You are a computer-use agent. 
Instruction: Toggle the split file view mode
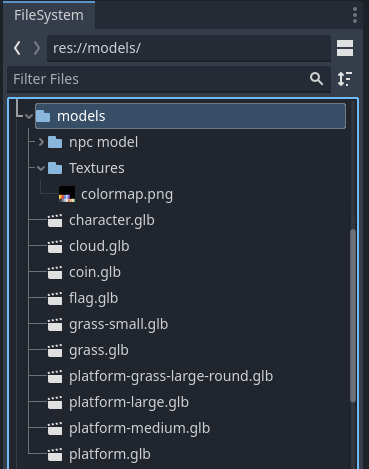coord(345,48)
